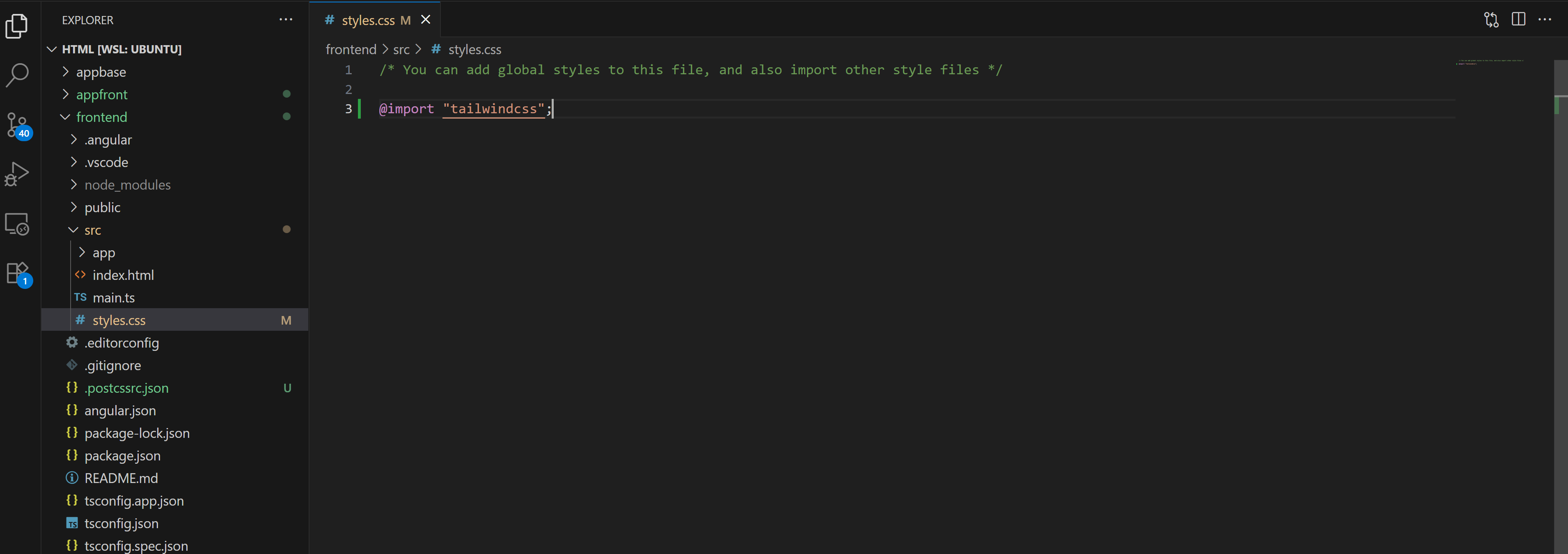Open the Run and Debug view
Image resolution: width=1568 pixels, height=554 pixels.
point(17,174)
